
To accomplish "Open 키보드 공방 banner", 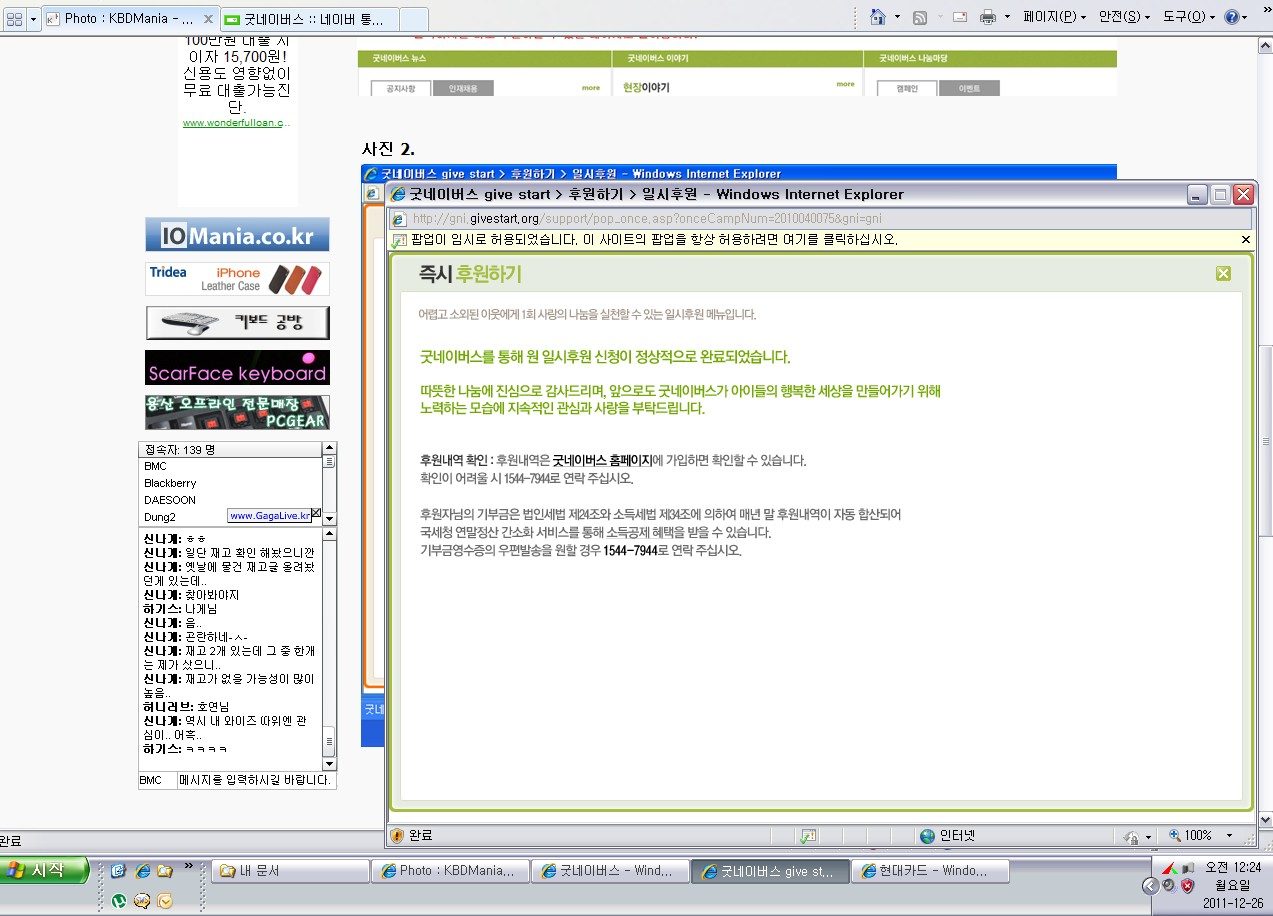I will tap(237, 323).
